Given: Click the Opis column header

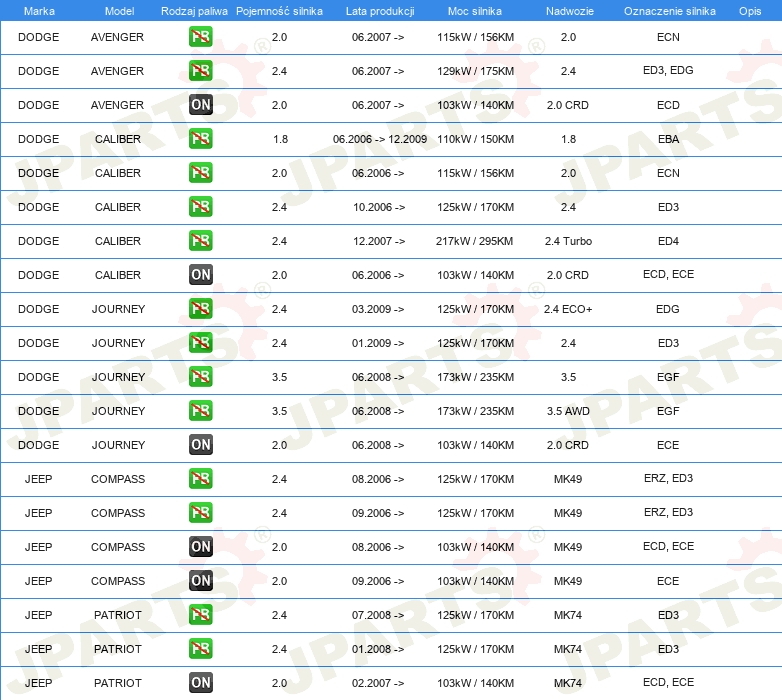Looking at the screenshot, I should coord(750,11).
